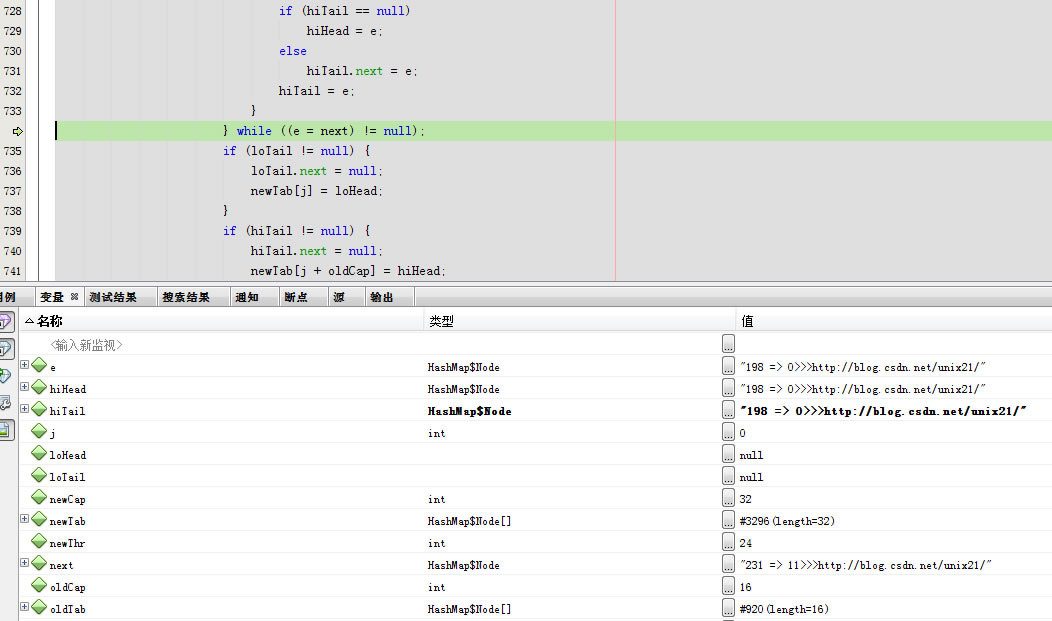Click the green diamond icon of newCap

[x=39, y=498]
